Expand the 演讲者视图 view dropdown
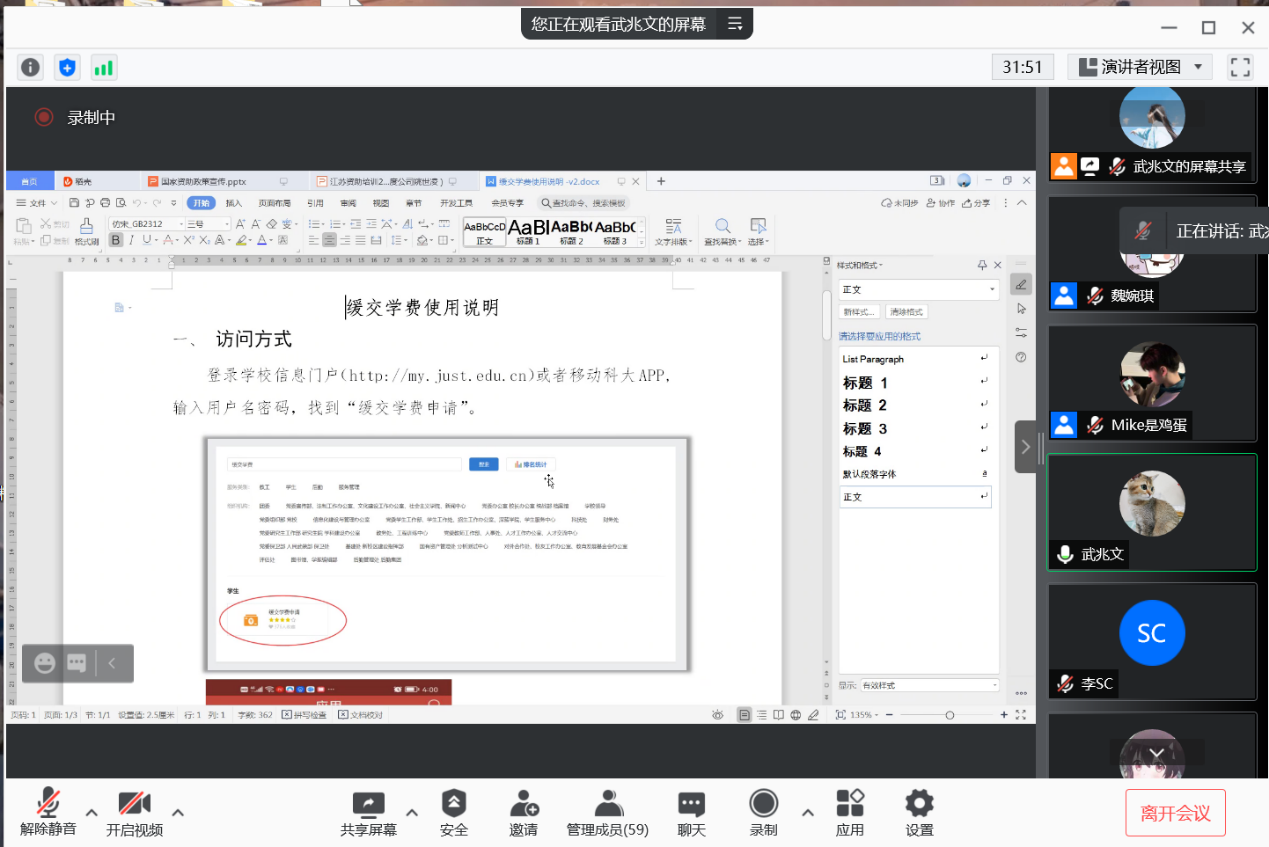This screenshot has width=1269, height=847. [1140, 67]
